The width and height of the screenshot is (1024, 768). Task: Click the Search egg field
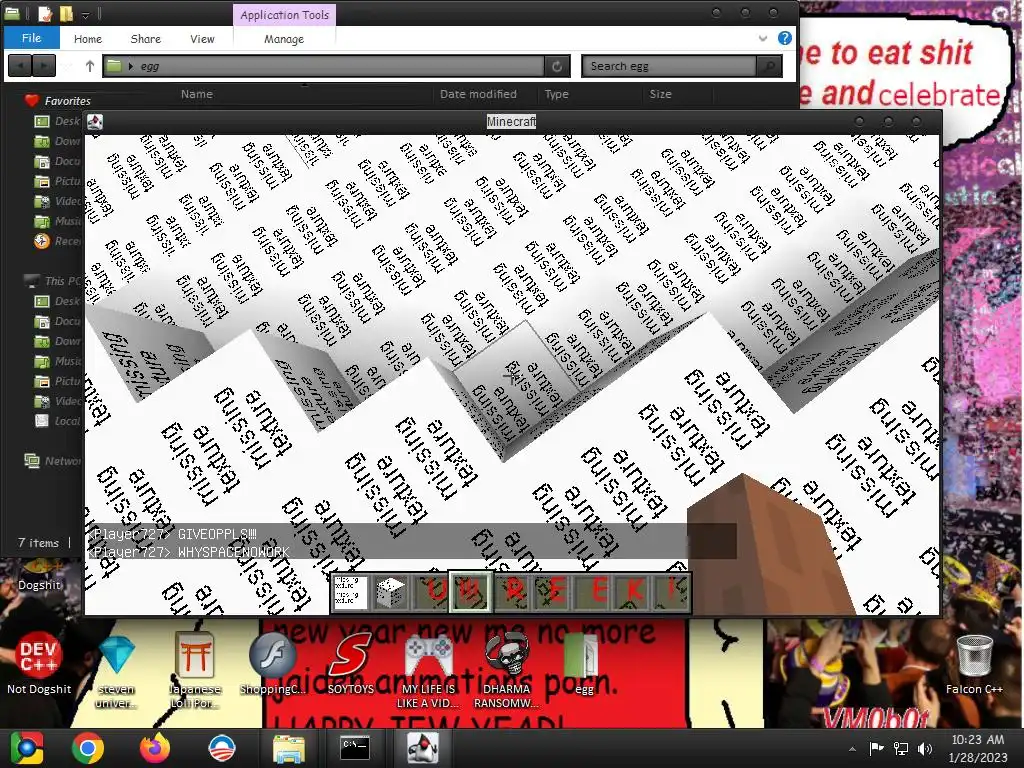pyautogui.click(x=669, y=66)
